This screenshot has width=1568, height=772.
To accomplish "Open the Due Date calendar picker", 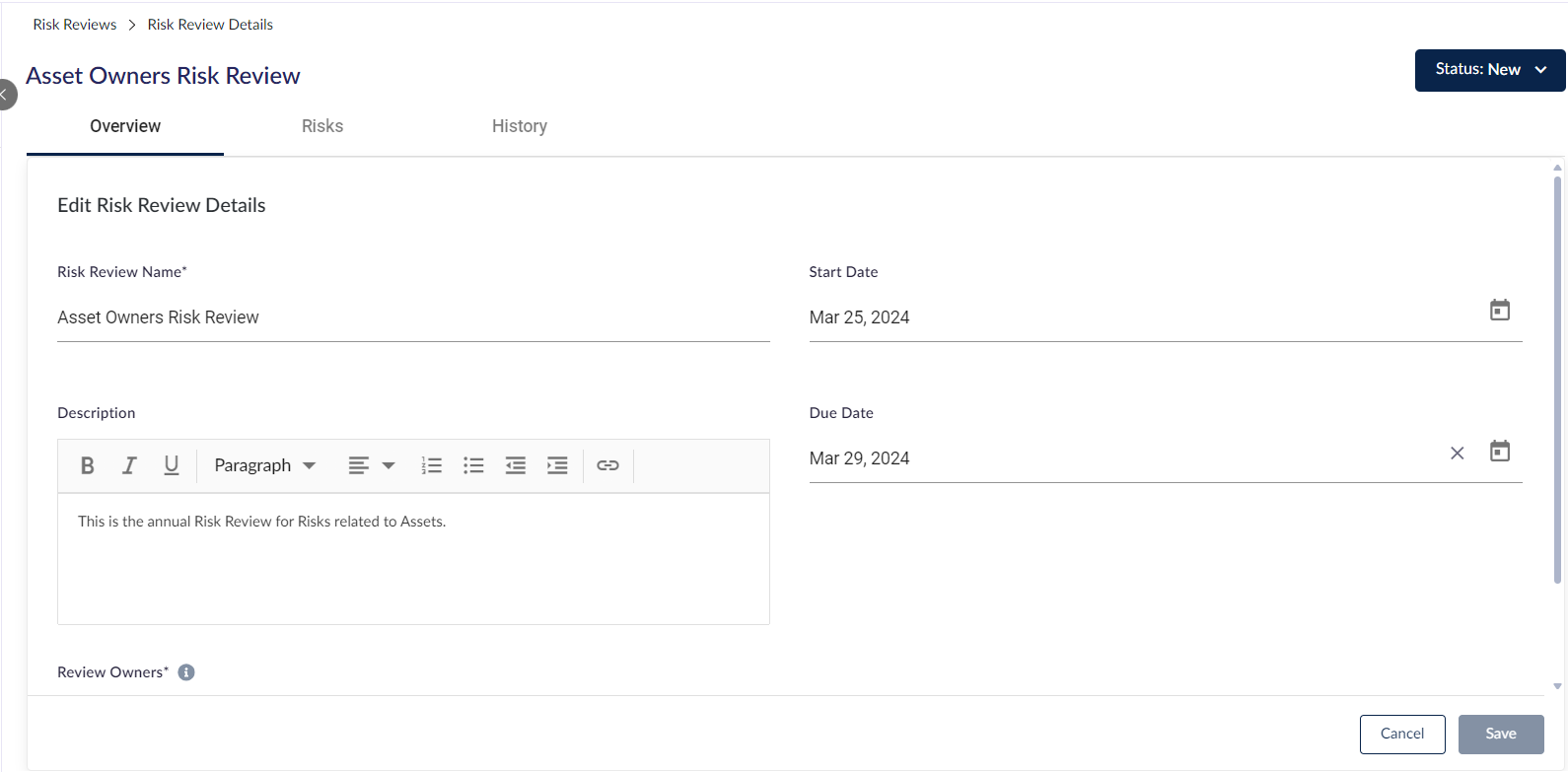I will 1500,452.
